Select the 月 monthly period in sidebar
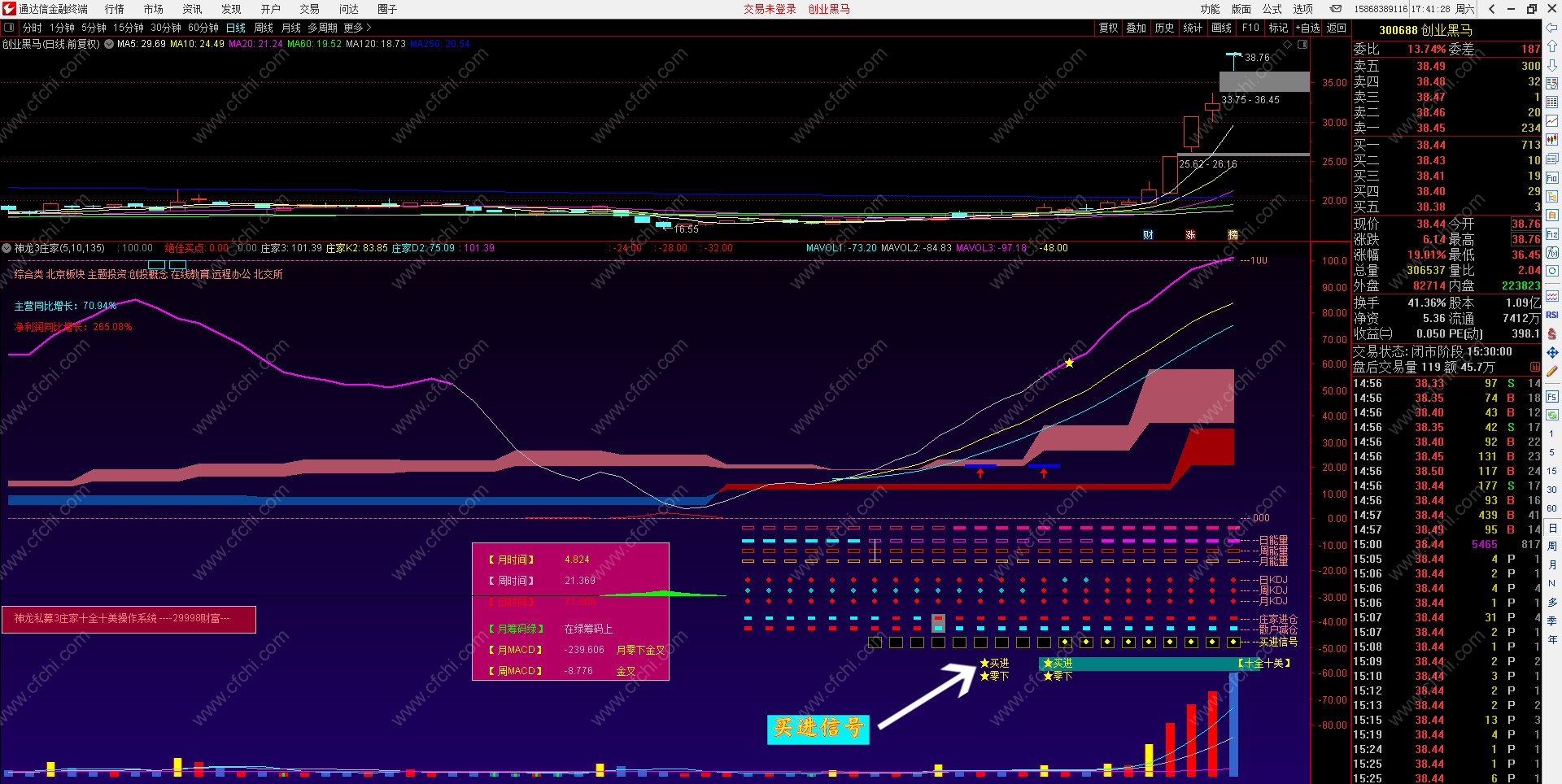Viewport: 1562px width, 784px height. pyautogui.click(x=1552, y=564)
